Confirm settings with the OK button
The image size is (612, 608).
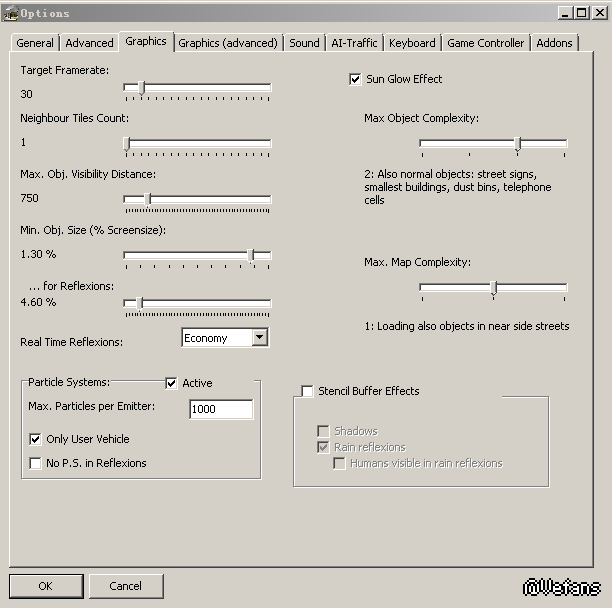[46, 586]
